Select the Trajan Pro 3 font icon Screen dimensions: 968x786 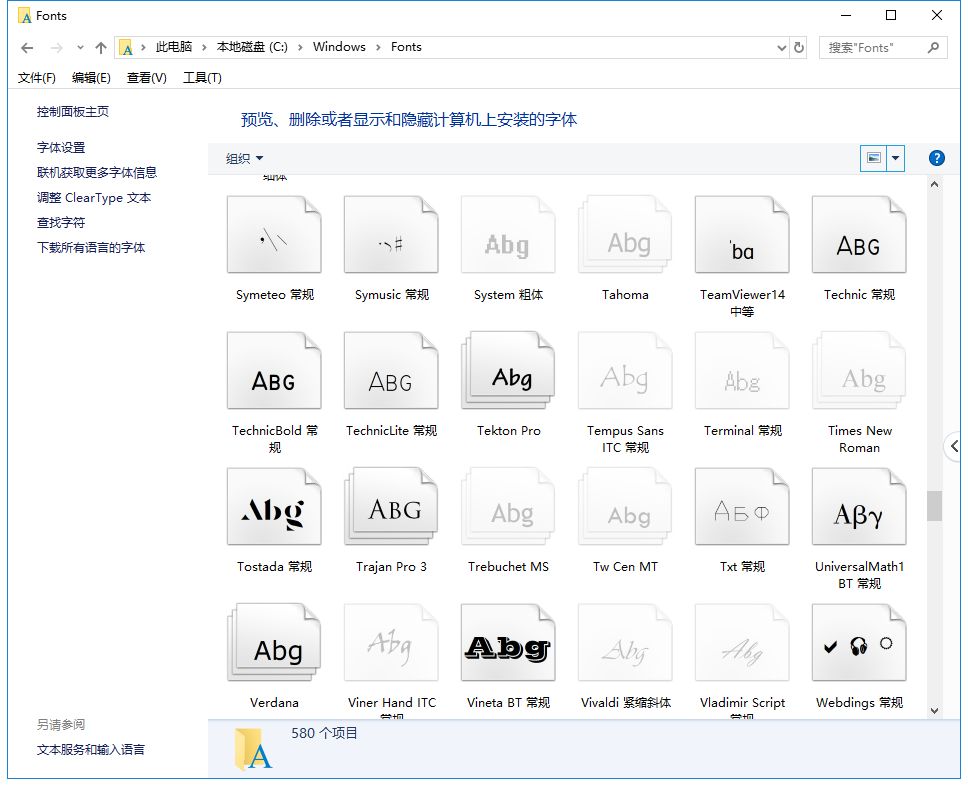pyautogui.click(x=391, y=506)
